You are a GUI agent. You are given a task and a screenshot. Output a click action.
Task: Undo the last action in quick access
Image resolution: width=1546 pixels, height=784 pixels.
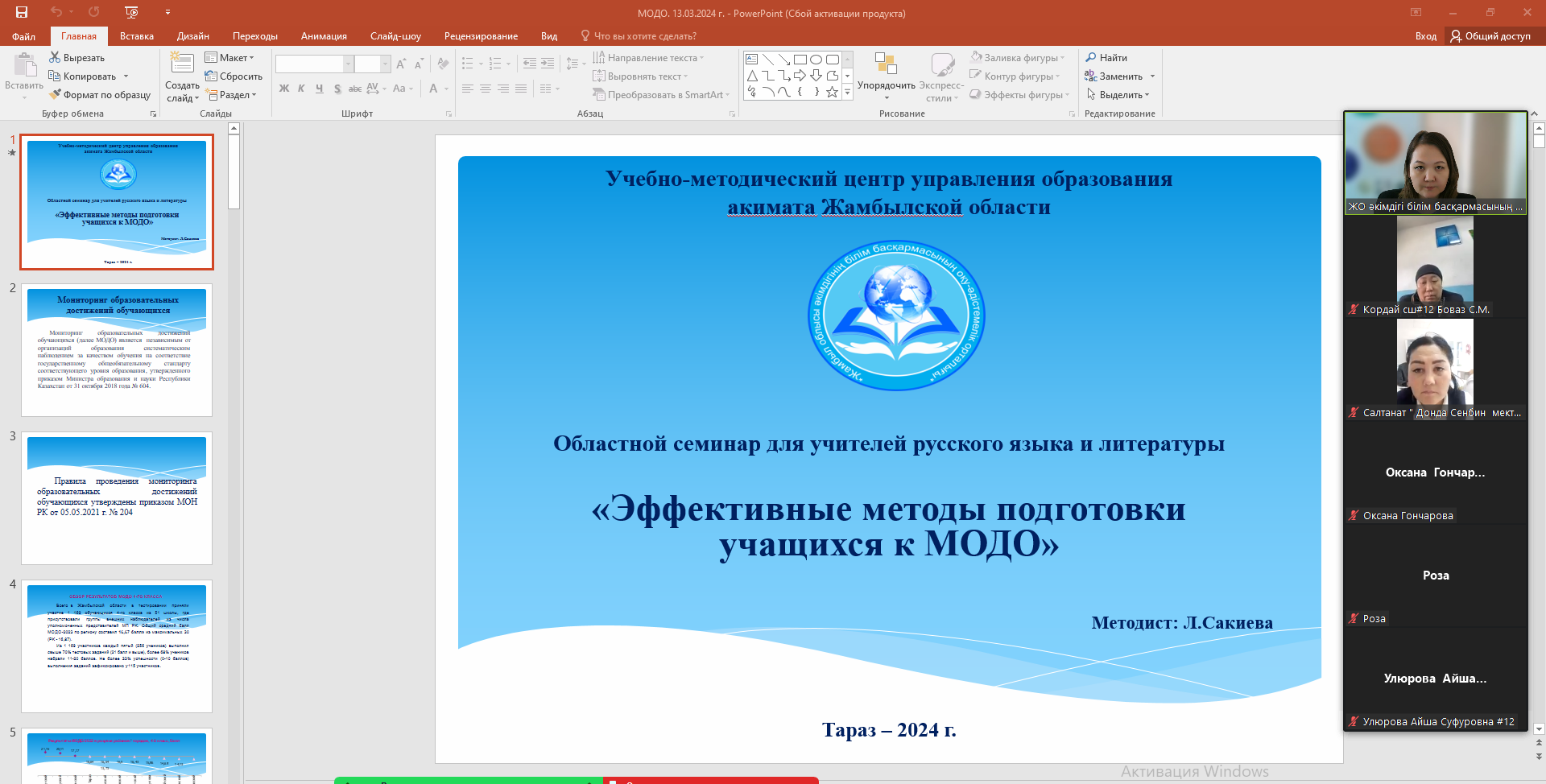pyautogui.click(x=56, y=12)
